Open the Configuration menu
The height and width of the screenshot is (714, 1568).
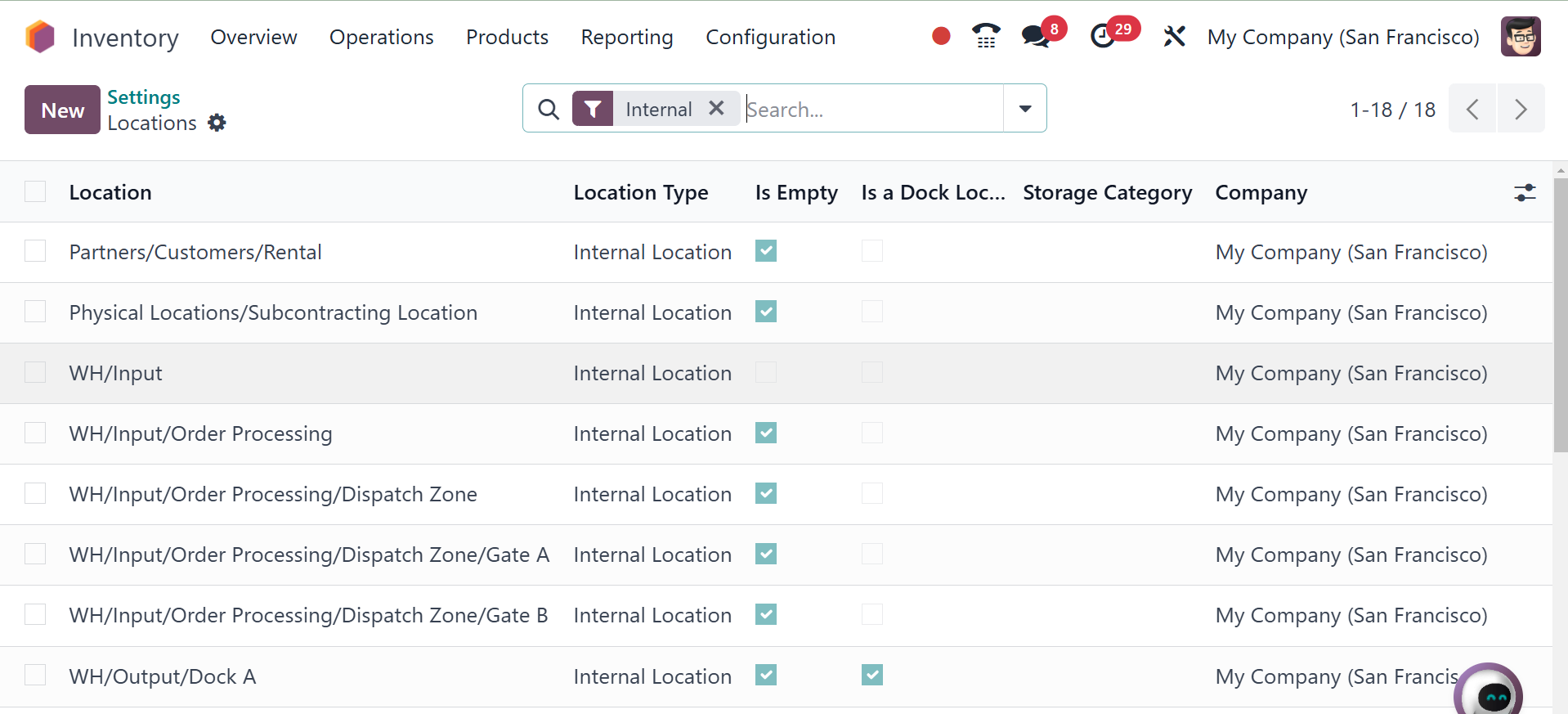(x=770, y=37)
